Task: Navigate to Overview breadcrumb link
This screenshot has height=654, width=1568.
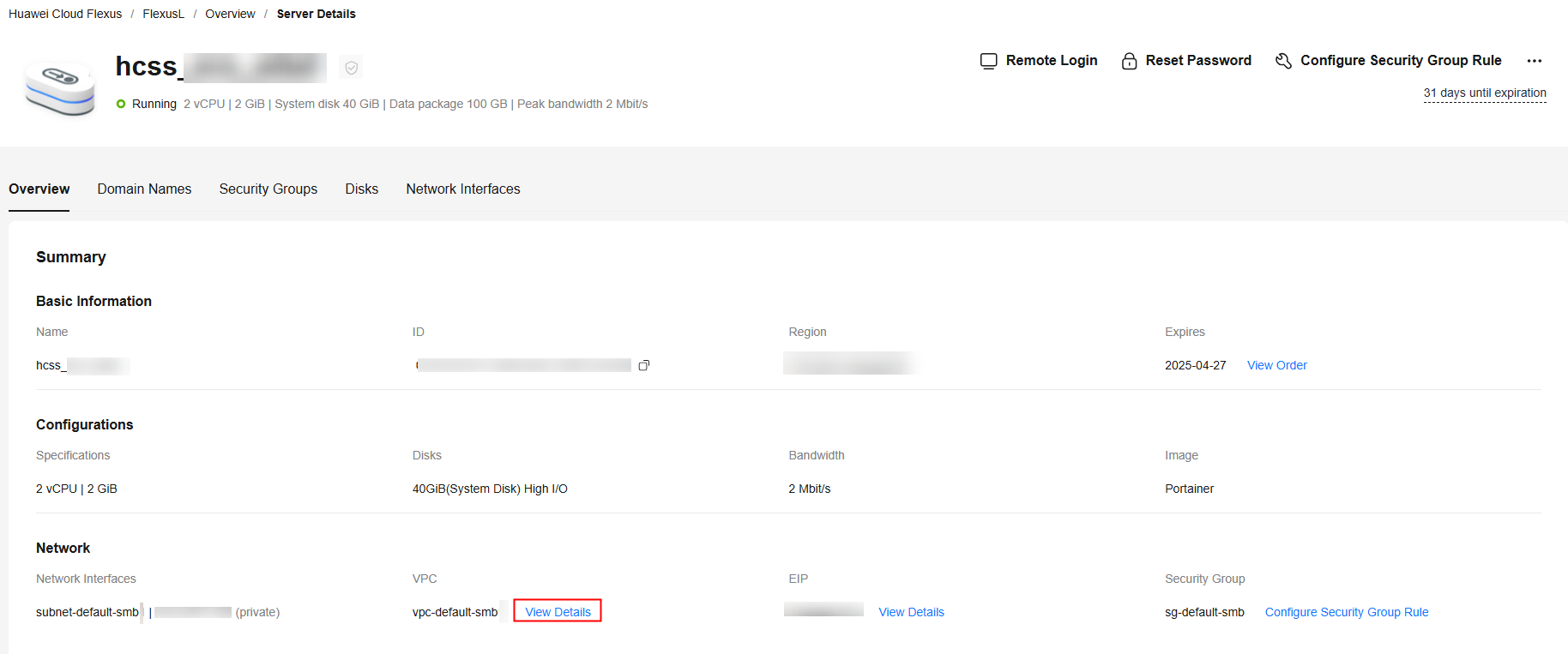Action: [230, 14]
